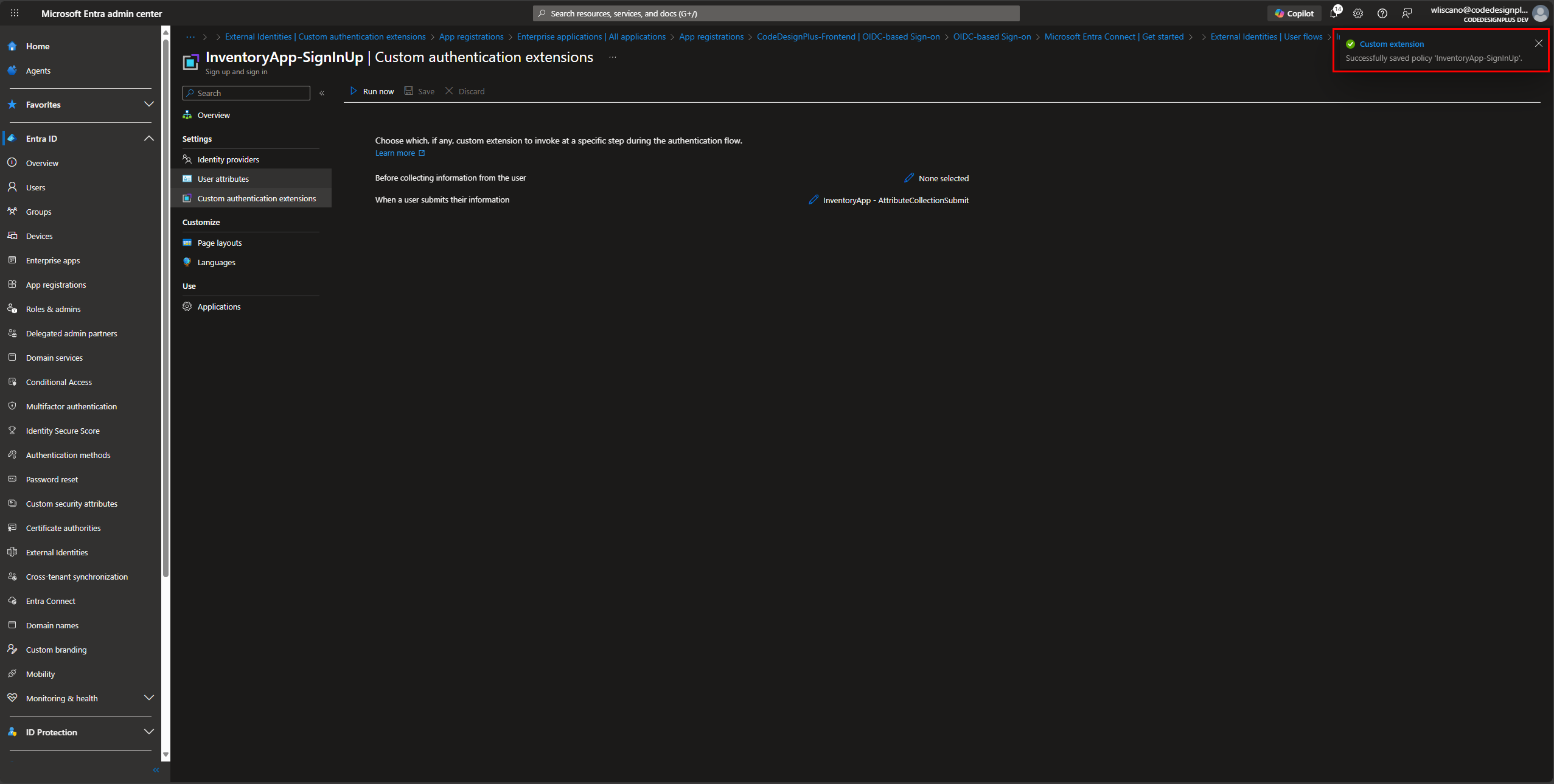Expand the breadcrumb ellipsis

tap(190, 36)
